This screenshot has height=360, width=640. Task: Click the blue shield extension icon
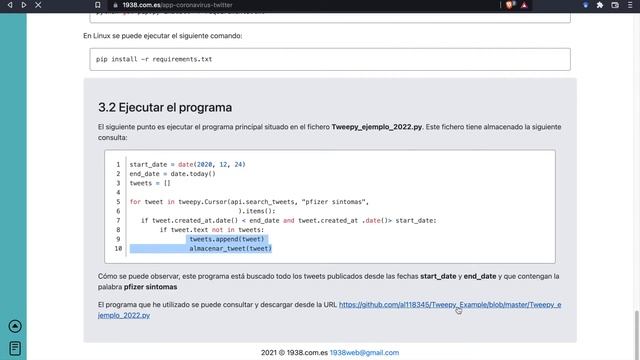[586, 5]
